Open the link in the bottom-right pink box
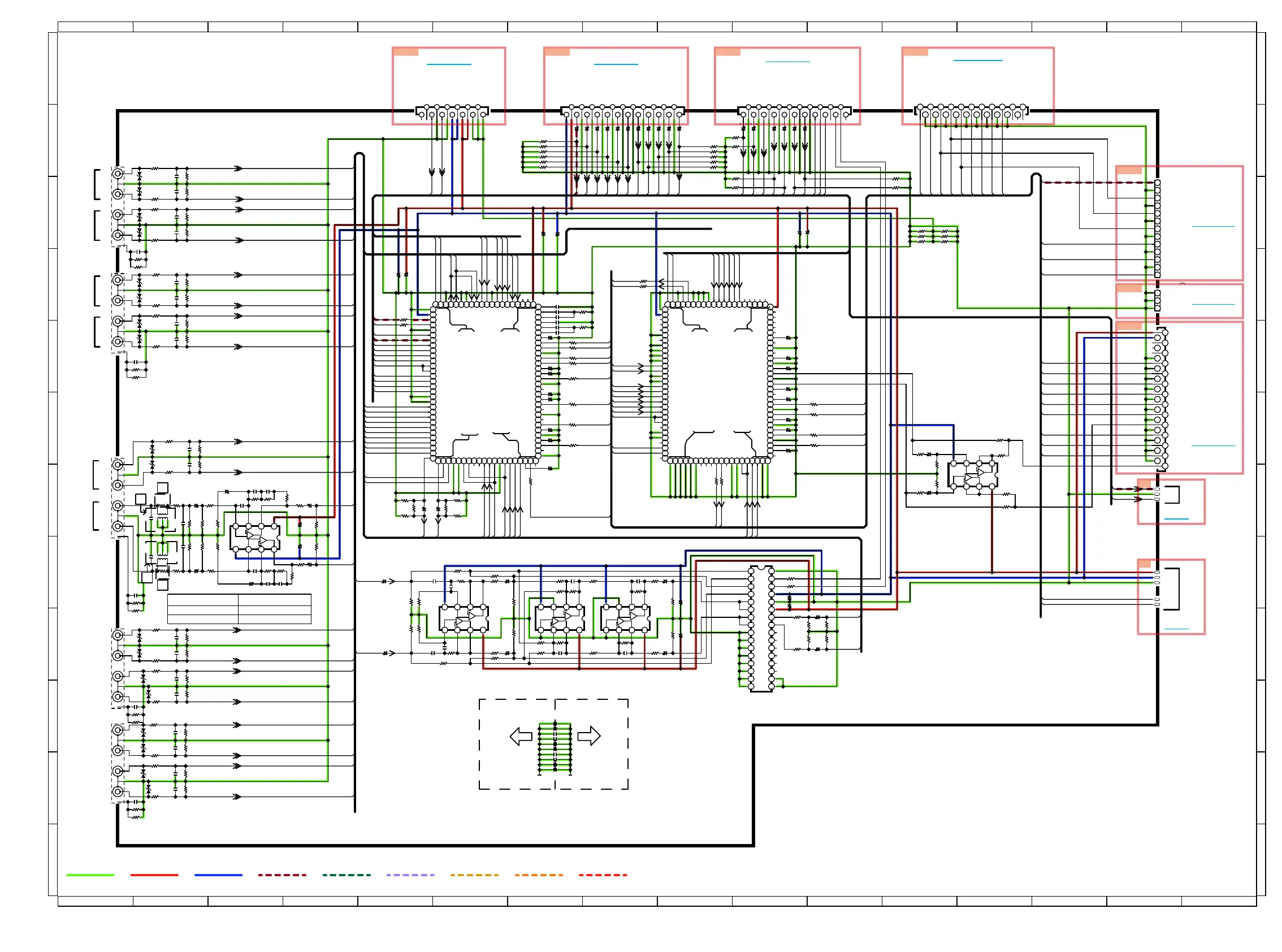 pyautogui.click(x=1176, y=629)
